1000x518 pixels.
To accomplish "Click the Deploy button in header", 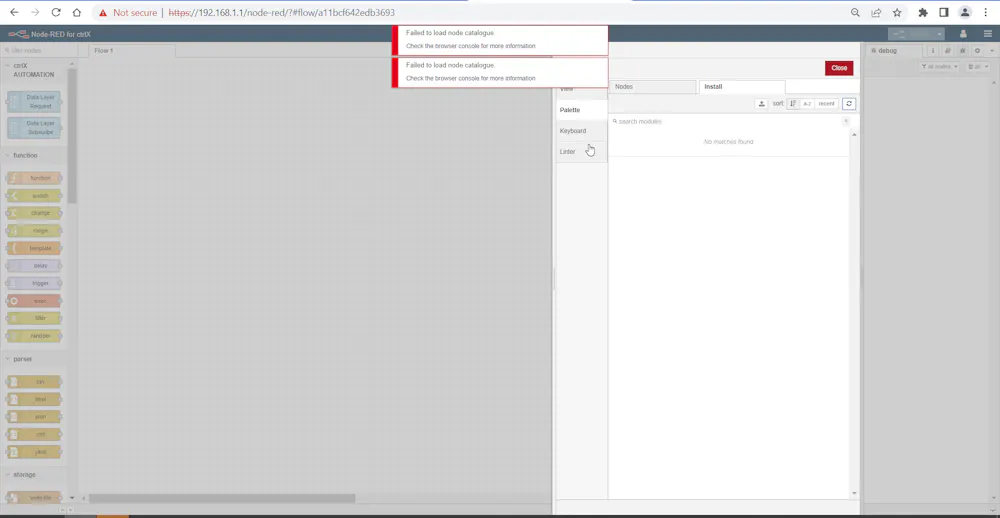I will [911, 34].
